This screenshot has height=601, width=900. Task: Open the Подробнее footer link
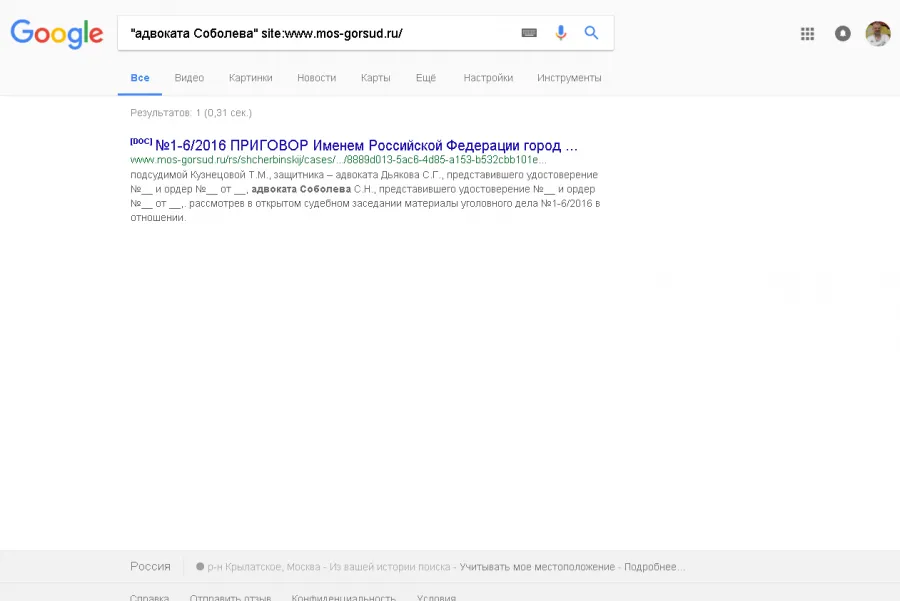click(654, 567)
